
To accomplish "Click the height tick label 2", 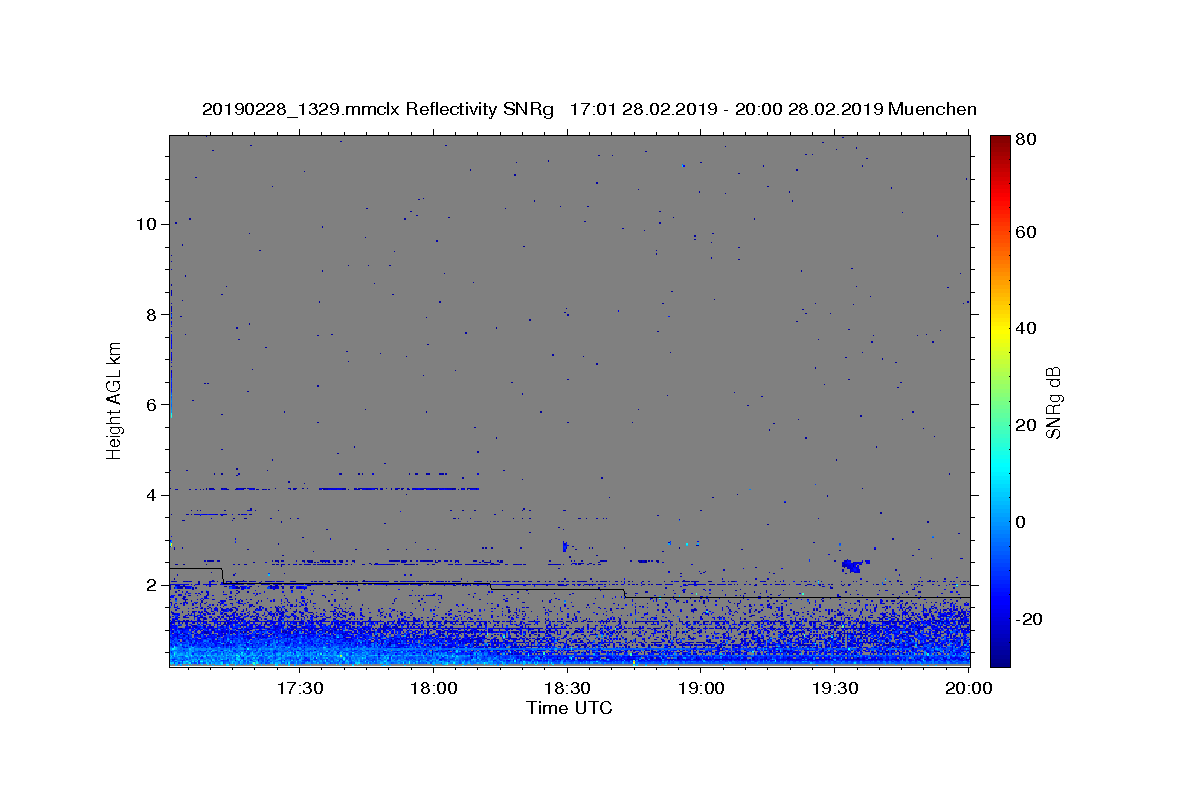I will tap(152, 584).
